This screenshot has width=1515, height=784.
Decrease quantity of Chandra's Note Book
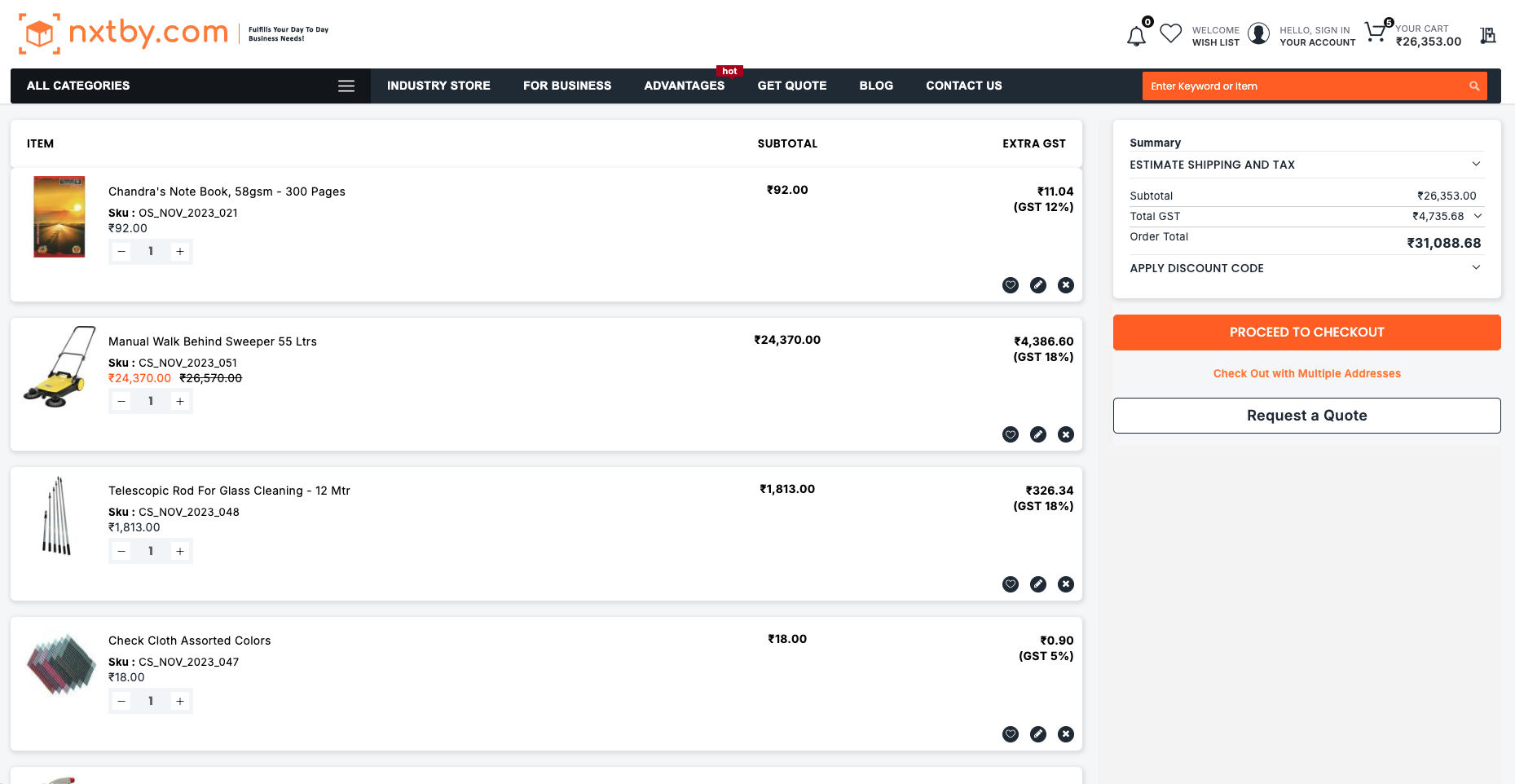click(121, 252)
